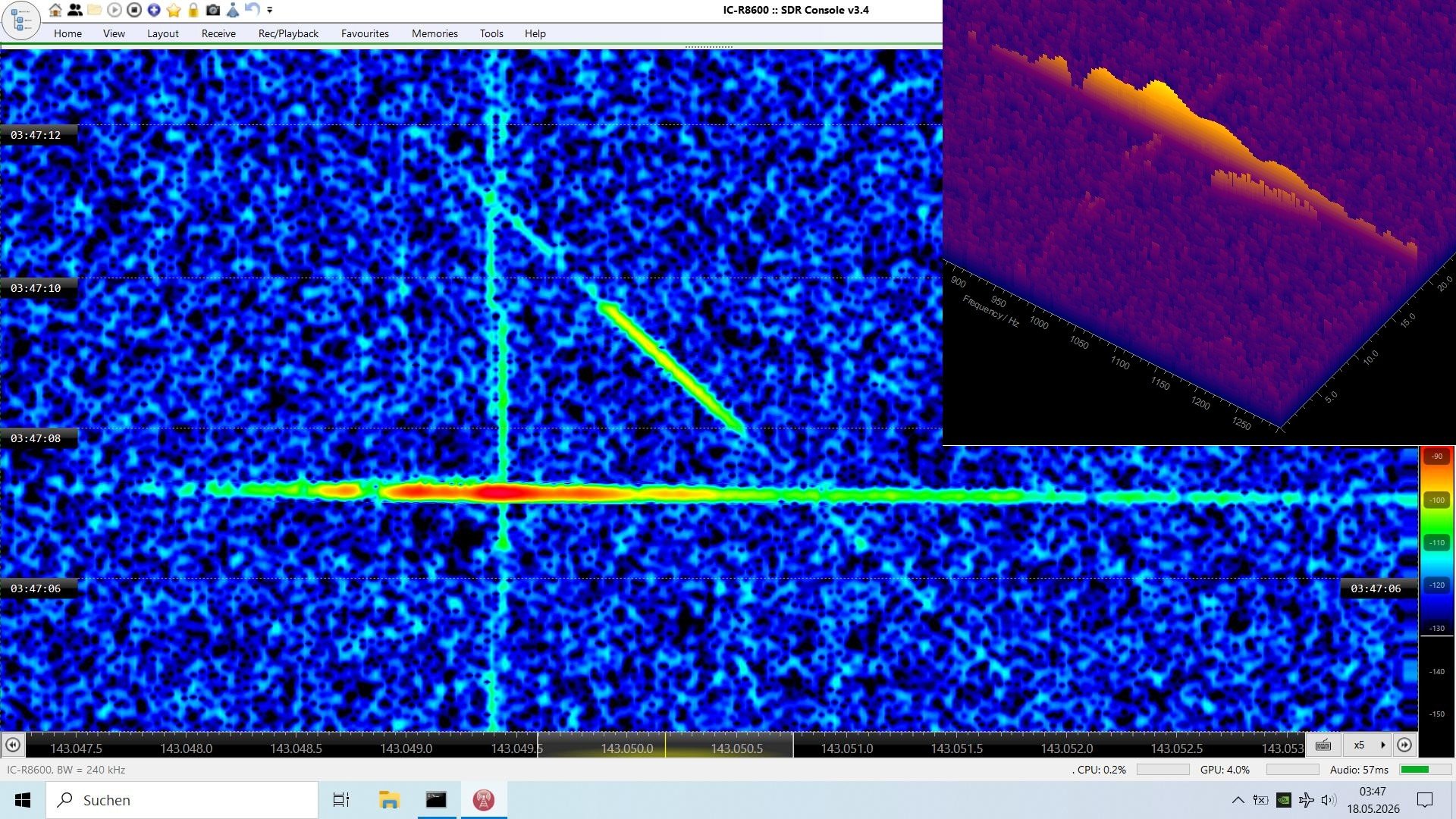
Task: Open the volume speaker tray icon
Action: (x=1329, y=800)
